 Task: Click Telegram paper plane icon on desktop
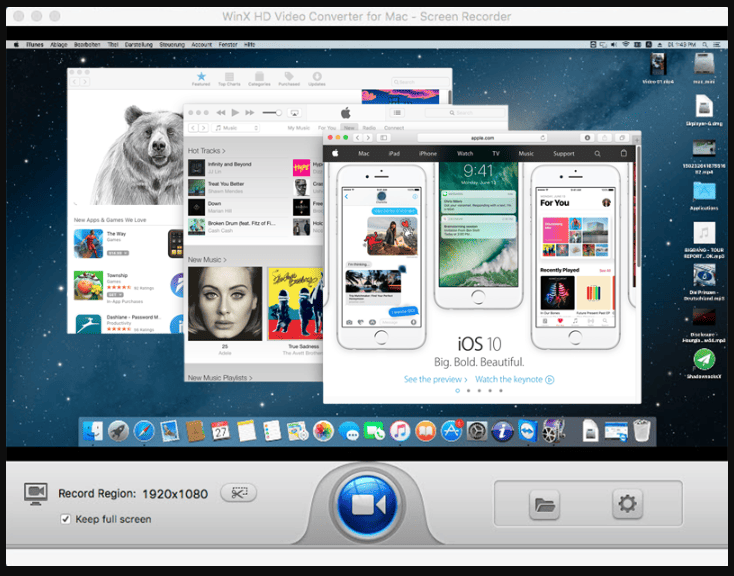704,360
